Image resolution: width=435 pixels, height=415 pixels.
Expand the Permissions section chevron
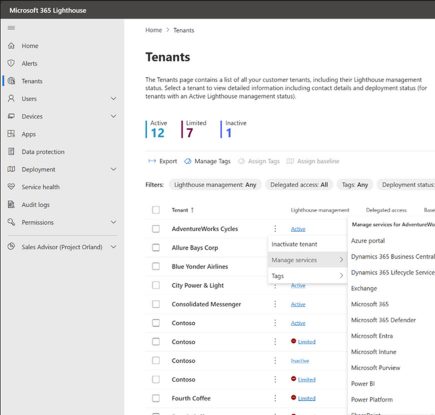(113, 222)
